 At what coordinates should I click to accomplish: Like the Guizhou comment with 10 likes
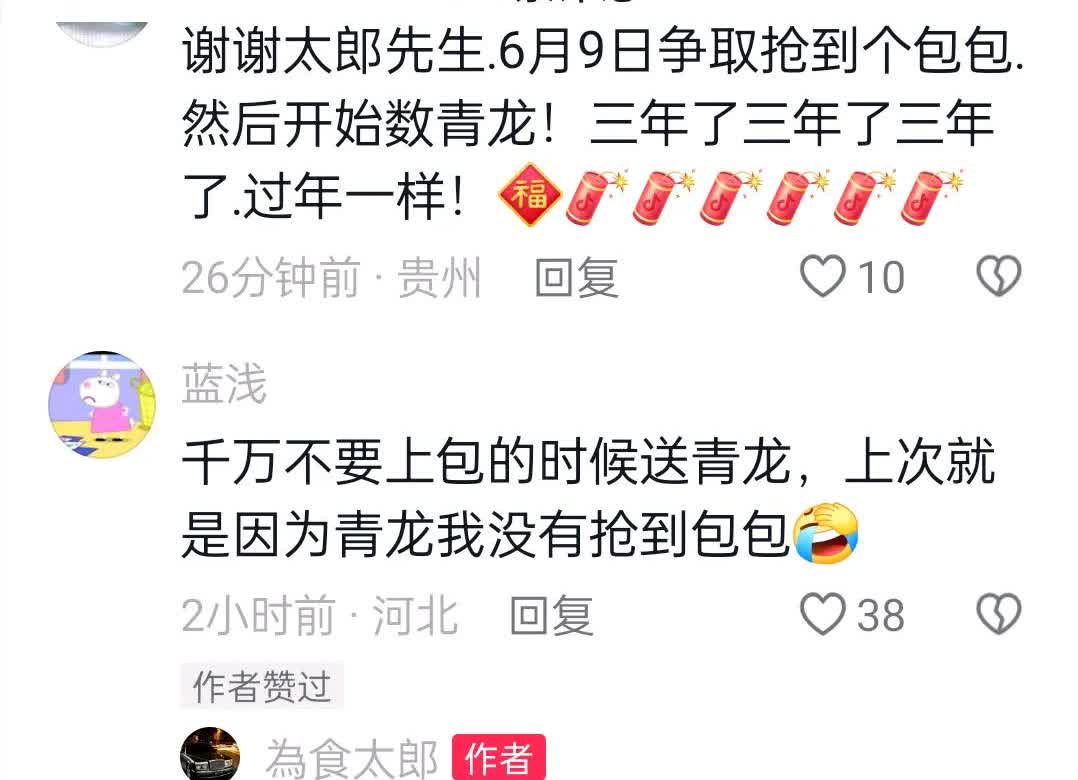(x=822, y=276)
